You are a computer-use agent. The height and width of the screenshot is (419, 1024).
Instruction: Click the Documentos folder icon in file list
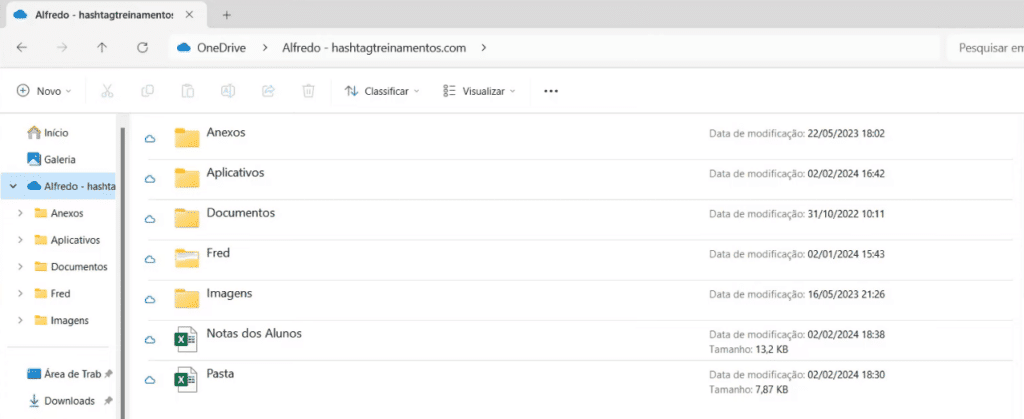coord(187,218)
